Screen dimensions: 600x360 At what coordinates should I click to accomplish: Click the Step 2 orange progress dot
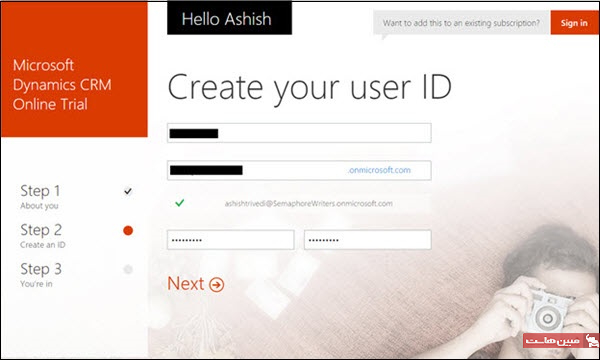pyautogui.click(x=128, y=230)
